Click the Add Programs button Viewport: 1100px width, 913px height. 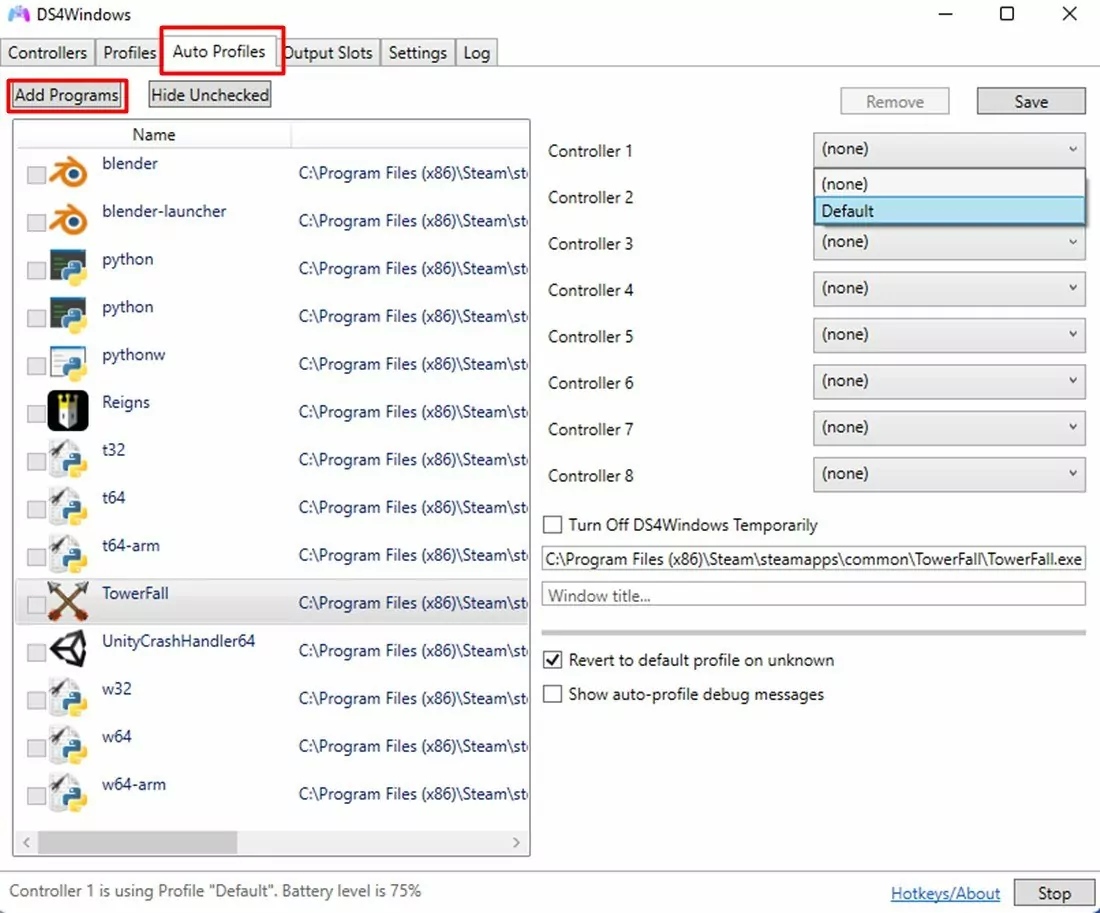(x=66, y=94)
